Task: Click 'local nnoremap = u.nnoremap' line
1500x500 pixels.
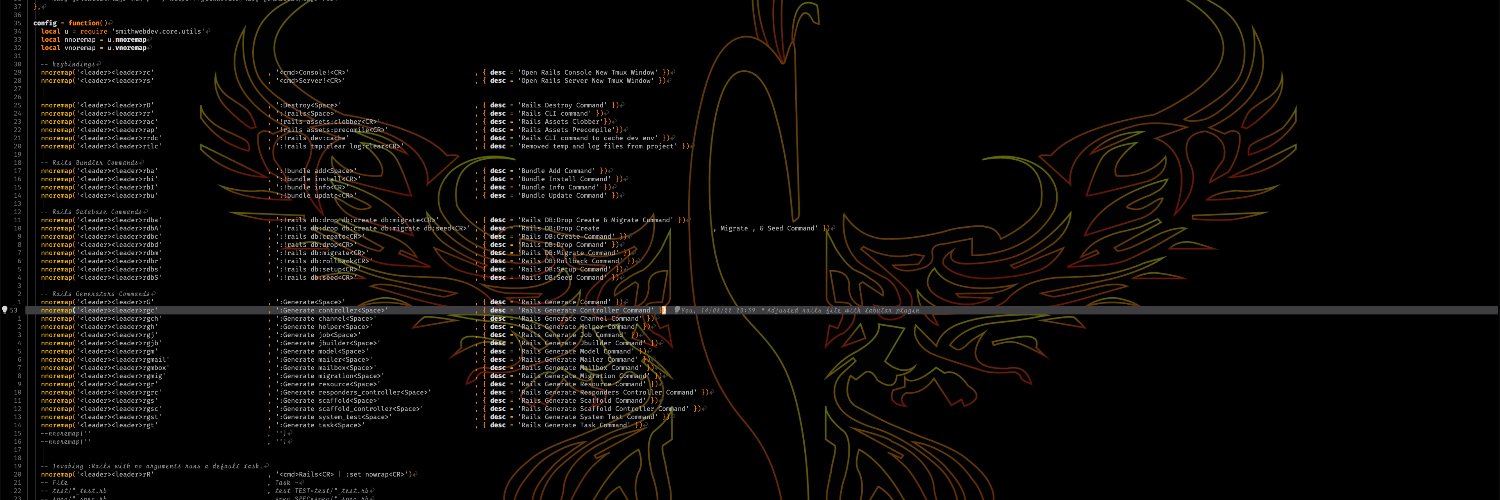Action: pyautogui.click(x=94, y=39)
